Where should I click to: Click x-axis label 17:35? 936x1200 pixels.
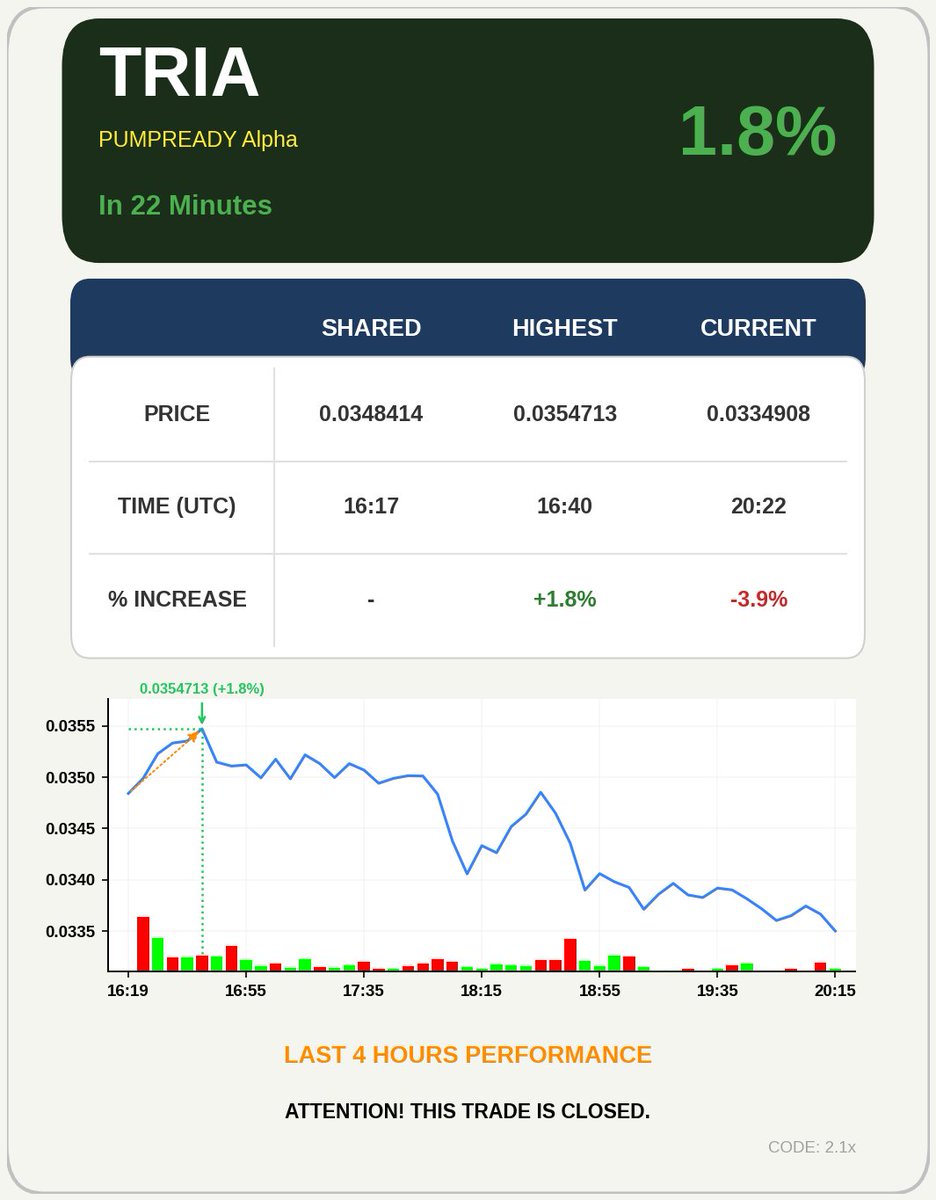[x=364, y=990]
